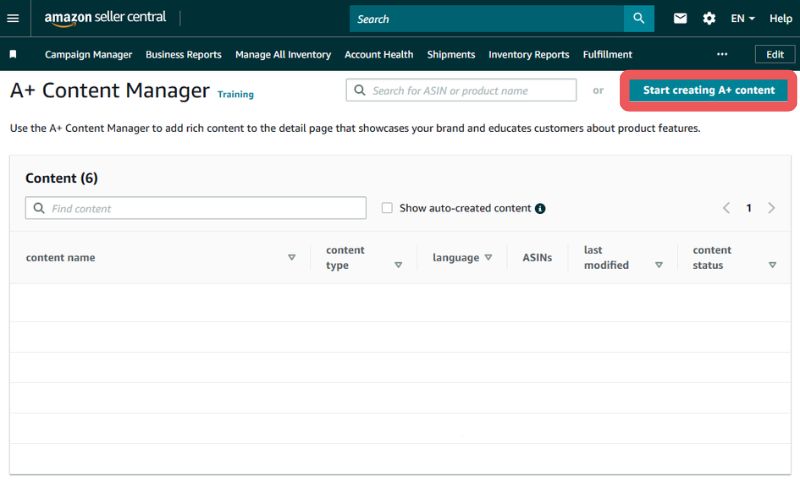Click the info icon beside auto-created content

pyautogui.click(x=540, y=208)
